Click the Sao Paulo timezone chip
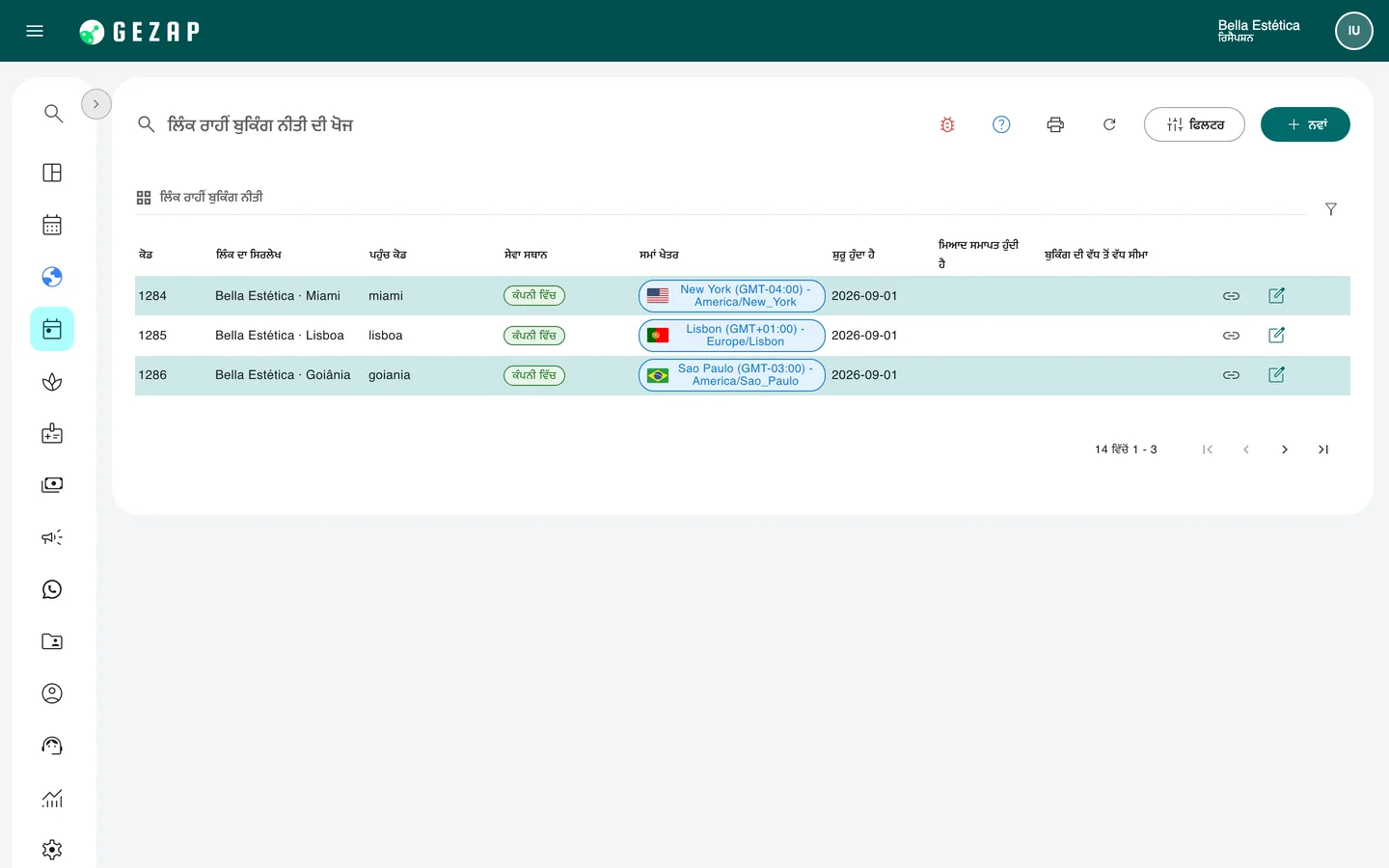 pyautogui.click(x=732, y=374)
